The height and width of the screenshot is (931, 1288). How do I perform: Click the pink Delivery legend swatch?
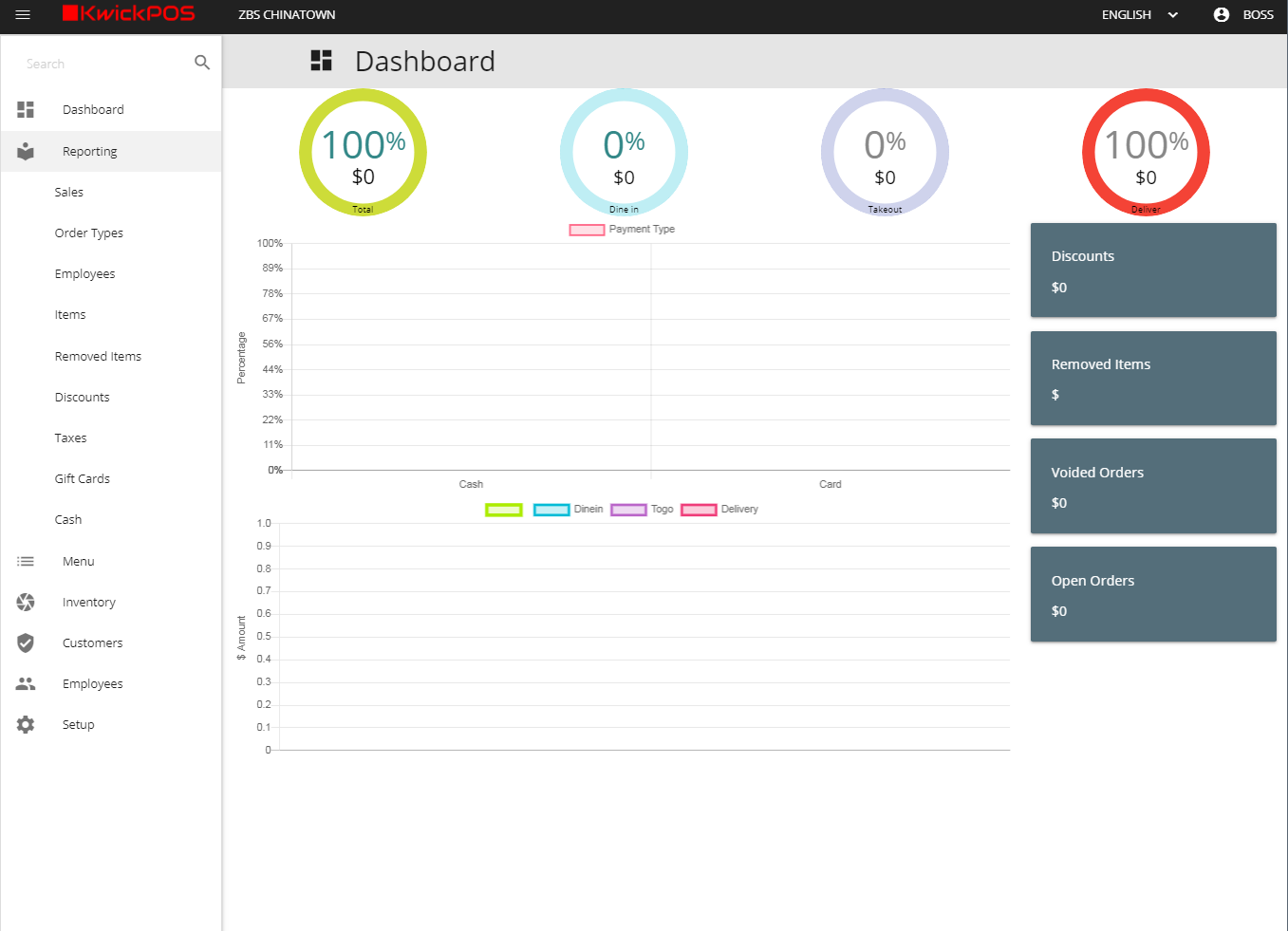[x=699, y=510]
